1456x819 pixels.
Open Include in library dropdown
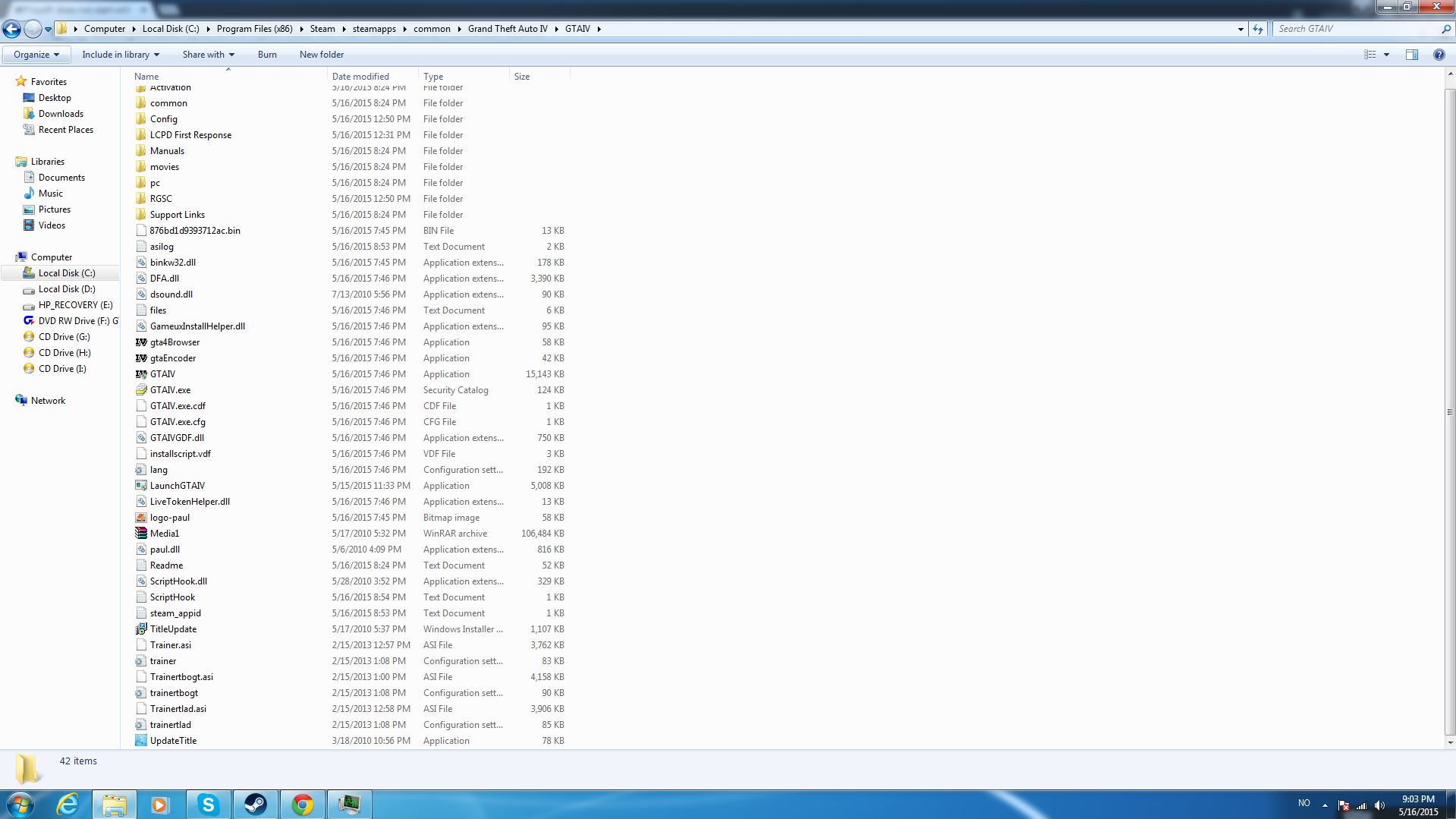[x=121, y=55]
